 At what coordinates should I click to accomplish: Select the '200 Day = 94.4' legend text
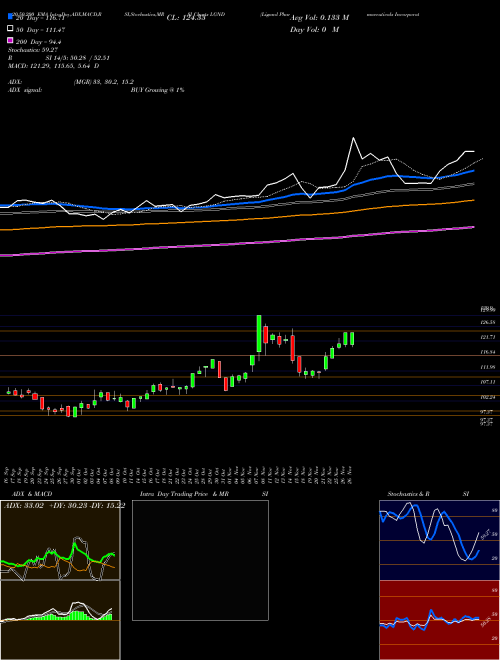(x=40, y=42)
